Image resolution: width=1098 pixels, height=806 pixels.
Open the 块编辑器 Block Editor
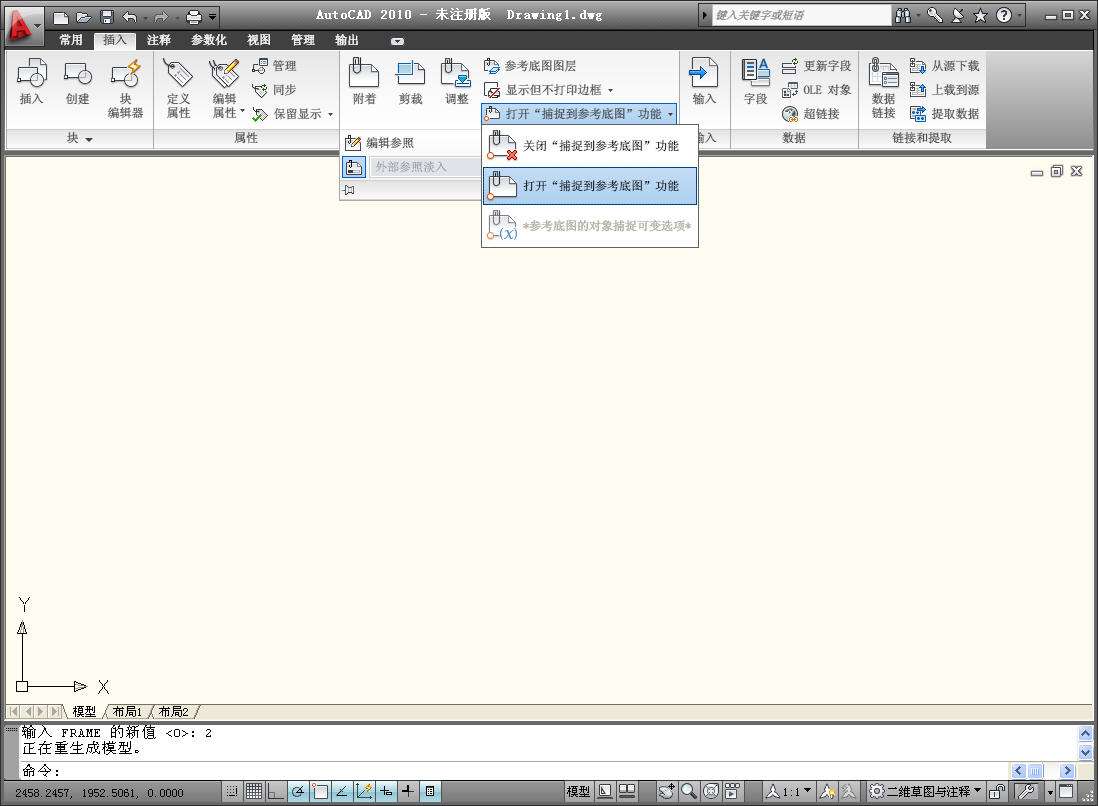pos(125,88)
